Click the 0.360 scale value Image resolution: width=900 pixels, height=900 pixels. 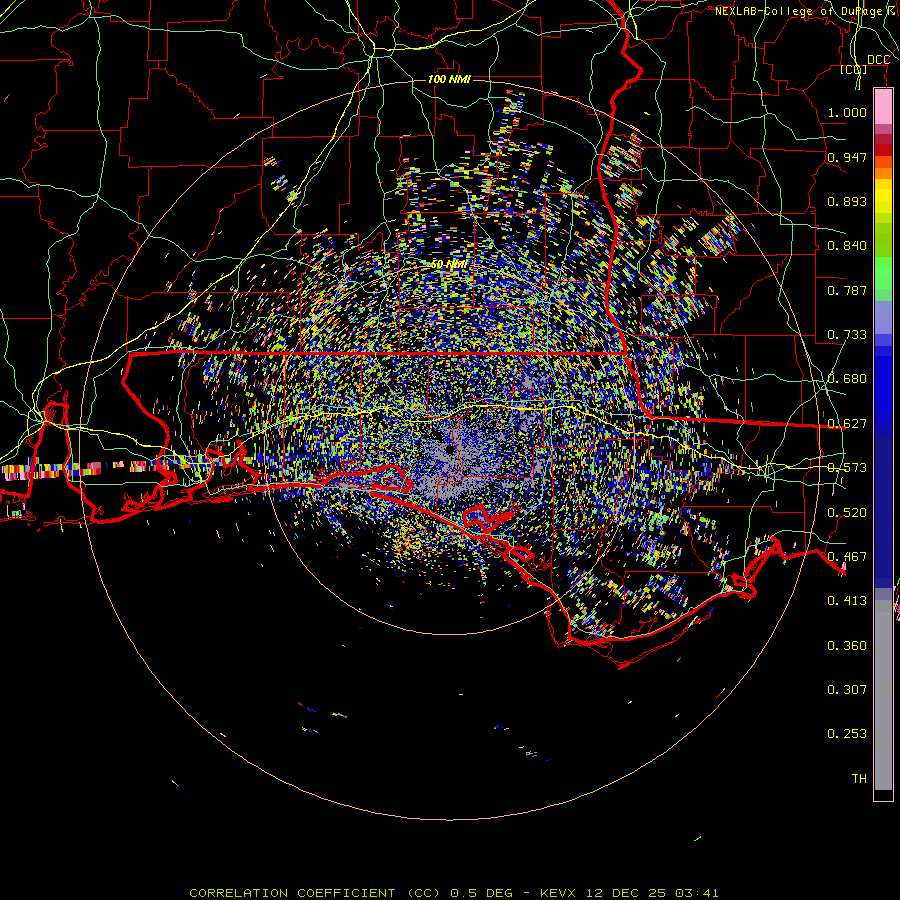click(x=847, y=646)
